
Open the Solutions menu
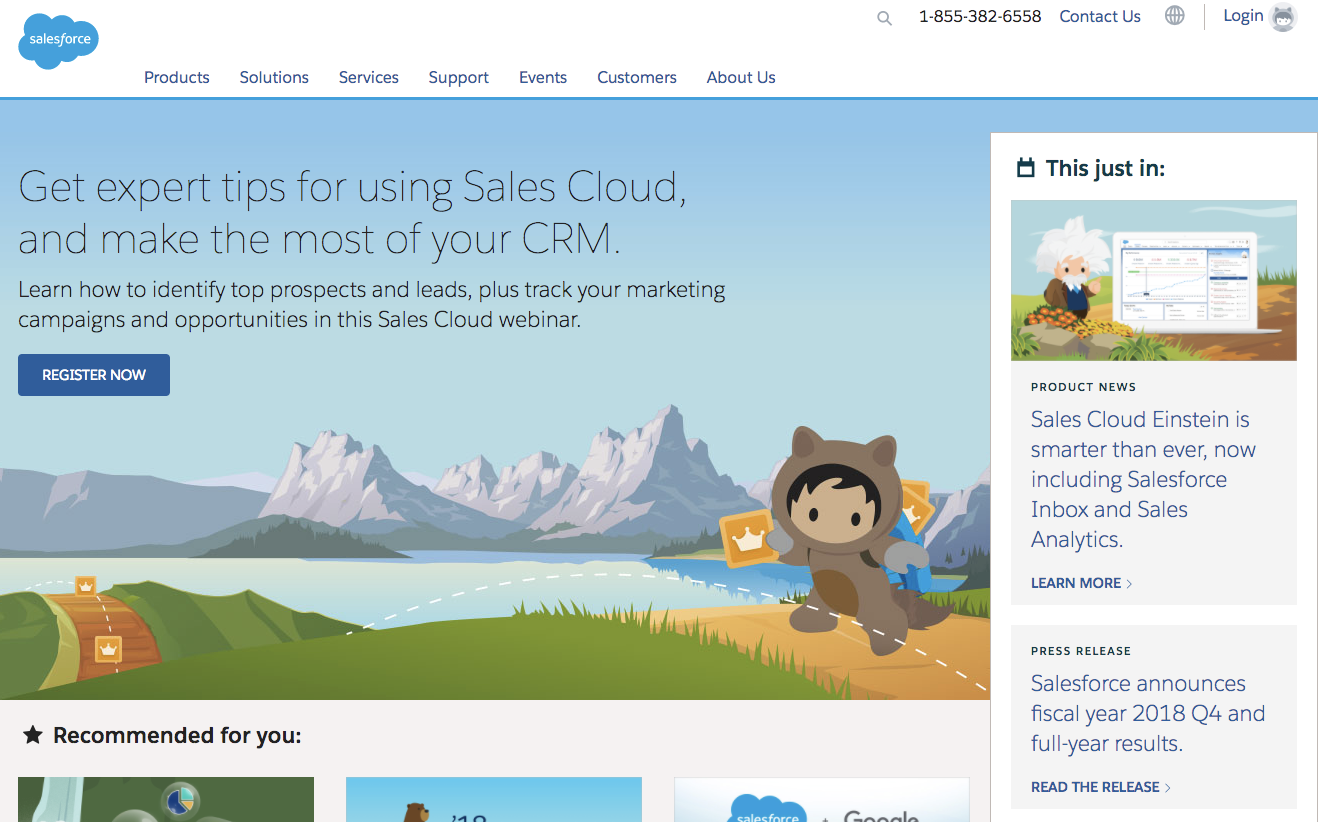[274, 77]
